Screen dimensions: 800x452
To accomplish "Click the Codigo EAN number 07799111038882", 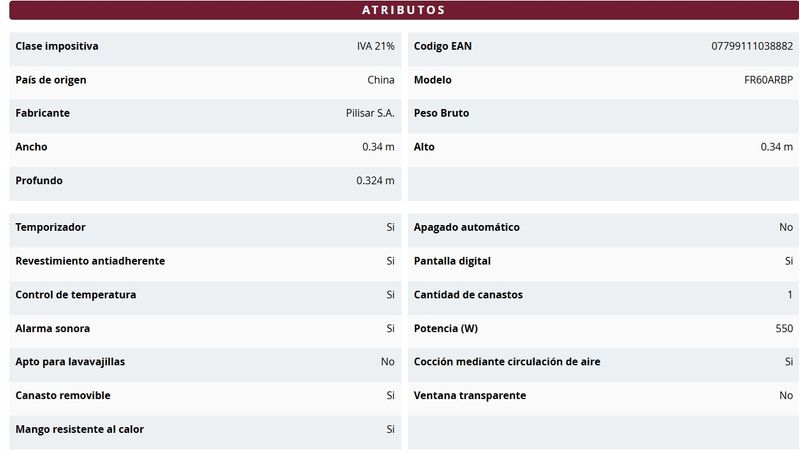I will [x=752, y=47].
